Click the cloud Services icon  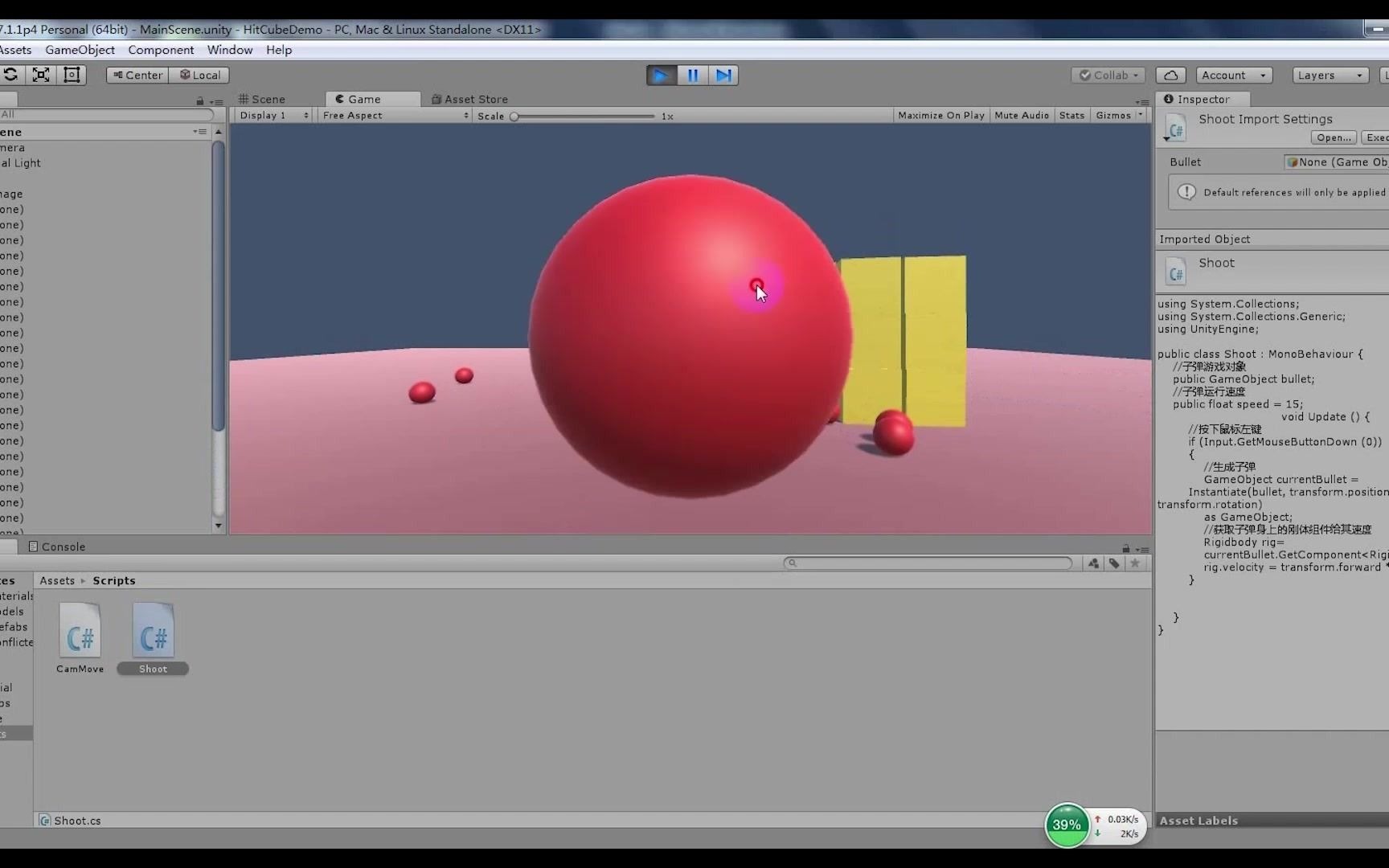(x=1171, y=75)
